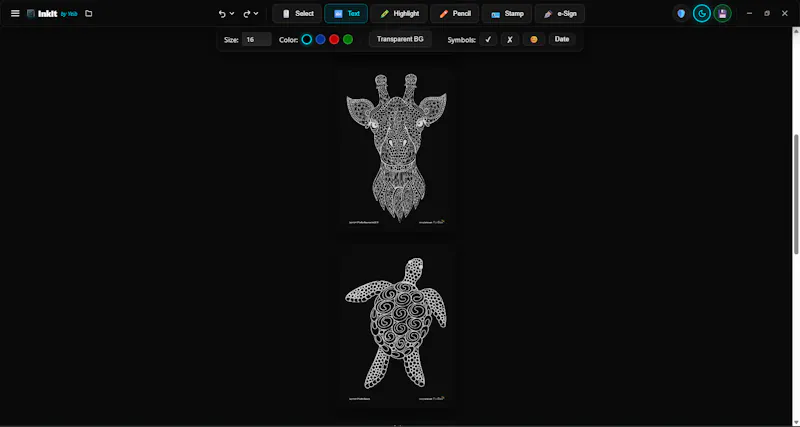Select the Stamp tool

(x=507, y=14)
